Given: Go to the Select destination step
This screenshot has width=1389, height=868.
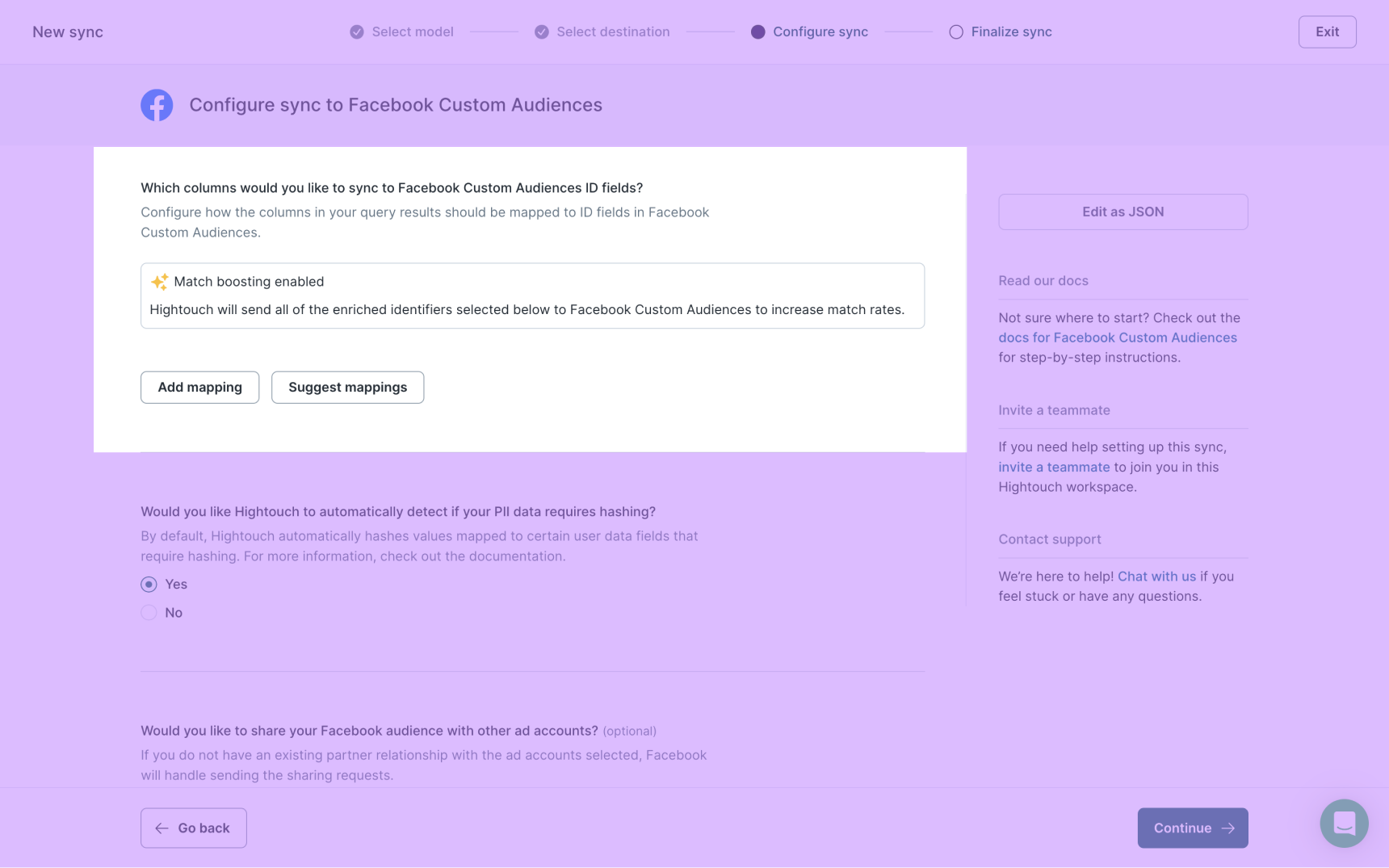Looking at the screenshot, I should pos(613,32).
